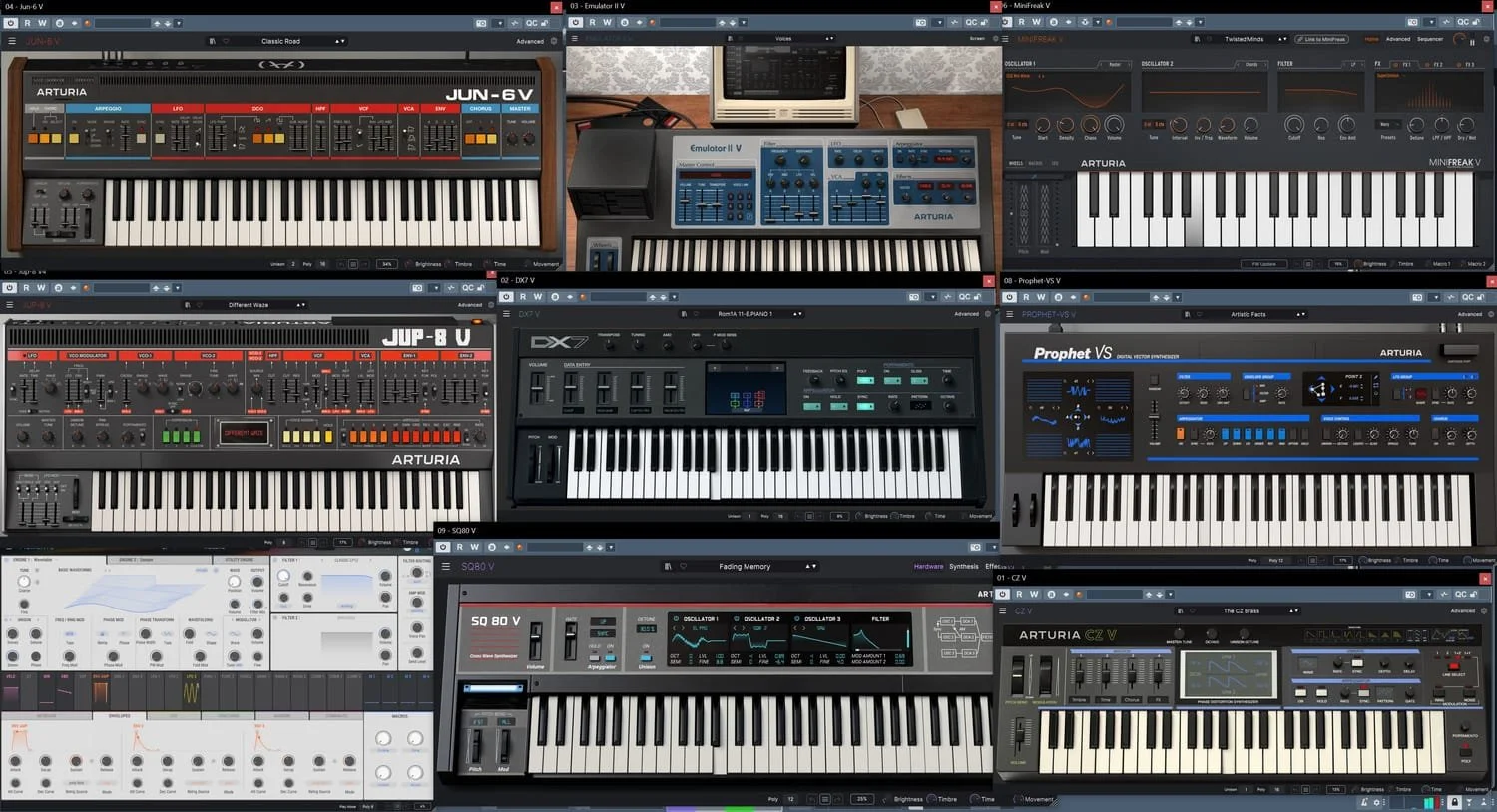Image resolution: width=1497 pixels, height=812 pixels.
Task: Open settings gear in Prophet-VS V window
Action: pos(1490,314)
